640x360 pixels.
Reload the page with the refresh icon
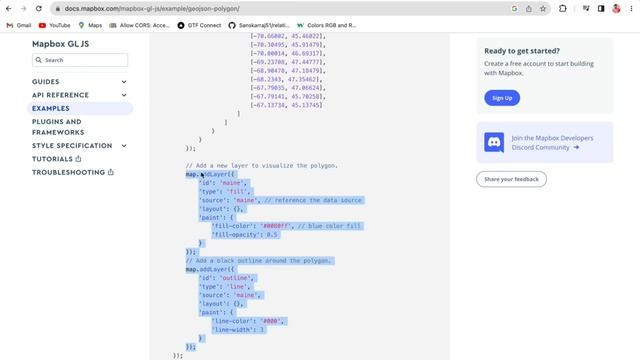39,9
